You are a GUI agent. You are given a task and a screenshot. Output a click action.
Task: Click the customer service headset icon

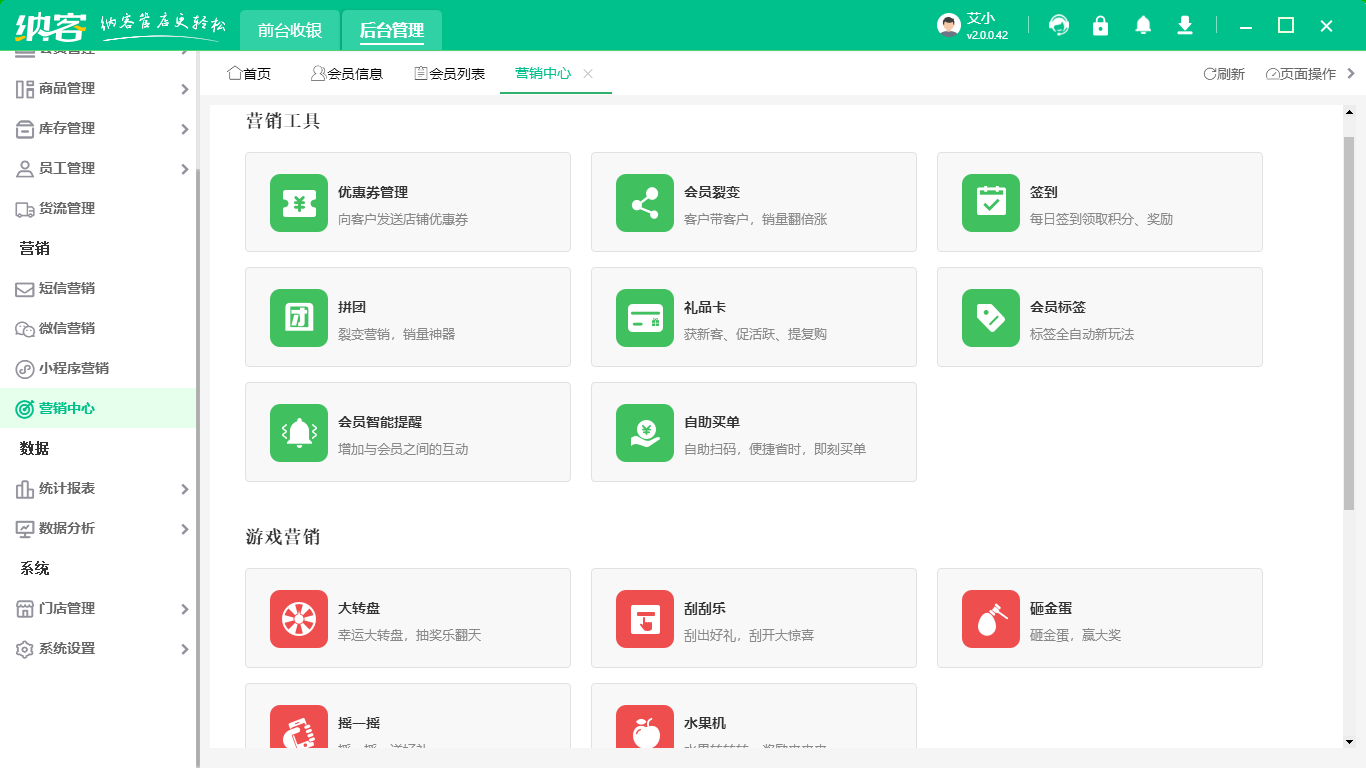[1059, 26]
